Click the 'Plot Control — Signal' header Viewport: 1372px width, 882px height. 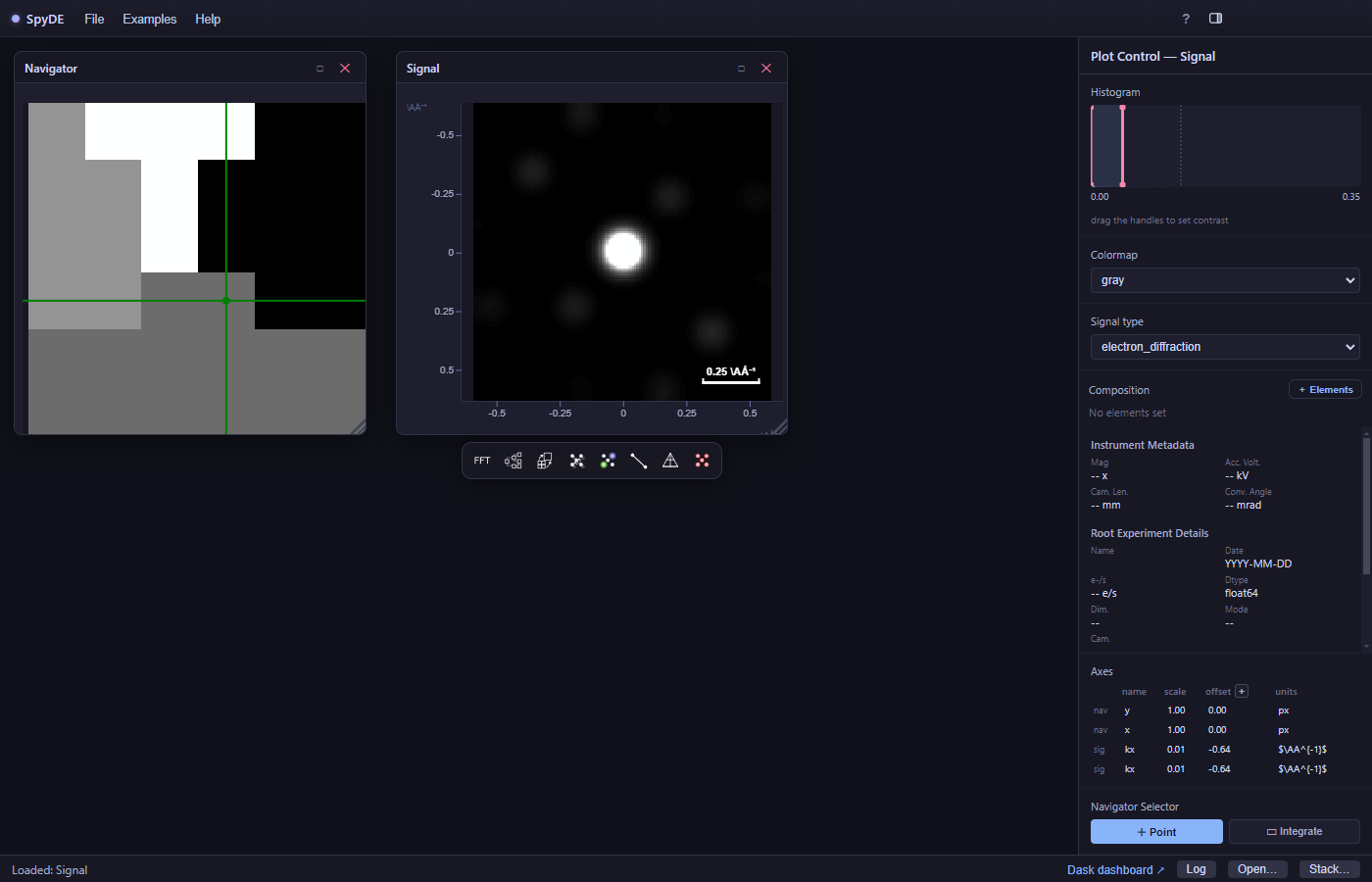1152,57
